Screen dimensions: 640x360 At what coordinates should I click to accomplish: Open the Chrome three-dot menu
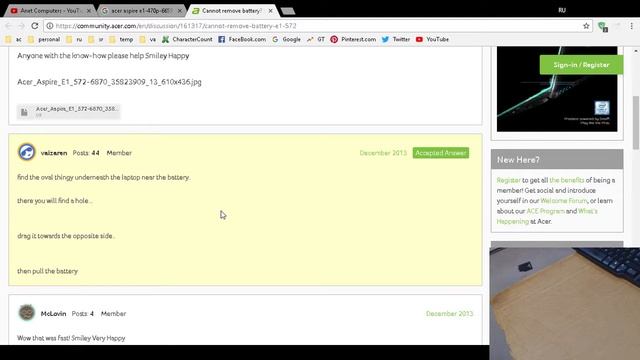pos(631,26)
